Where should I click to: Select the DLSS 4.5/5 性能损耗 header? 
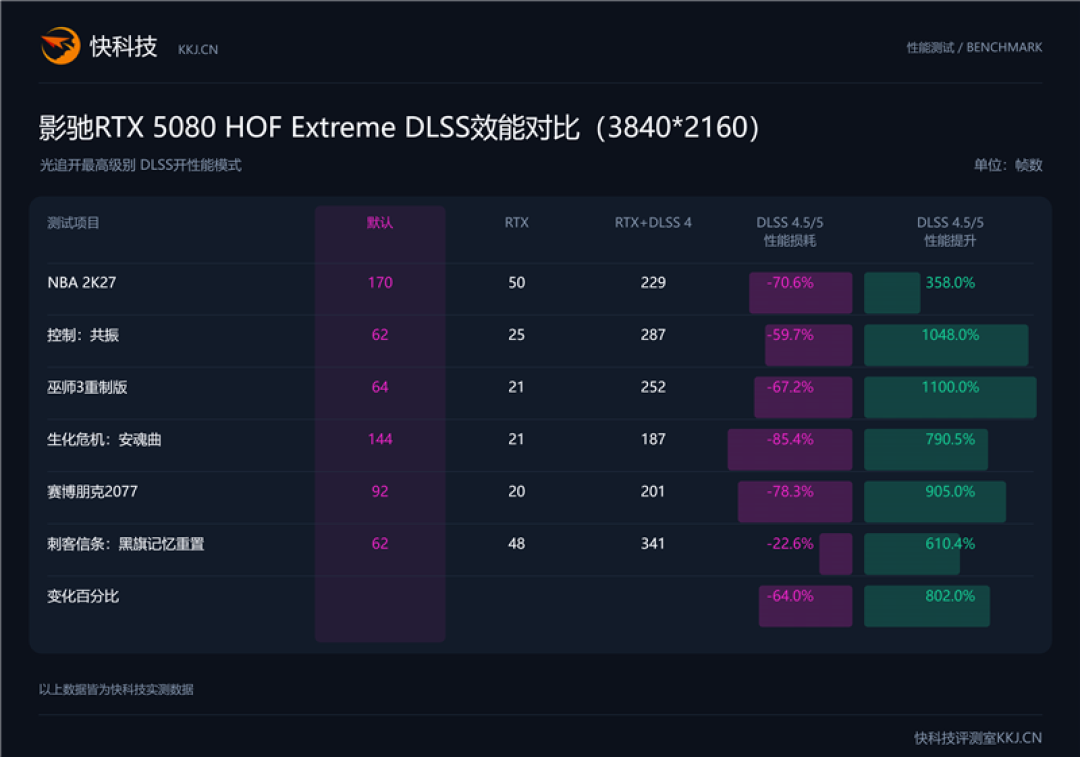pos(790,231)
